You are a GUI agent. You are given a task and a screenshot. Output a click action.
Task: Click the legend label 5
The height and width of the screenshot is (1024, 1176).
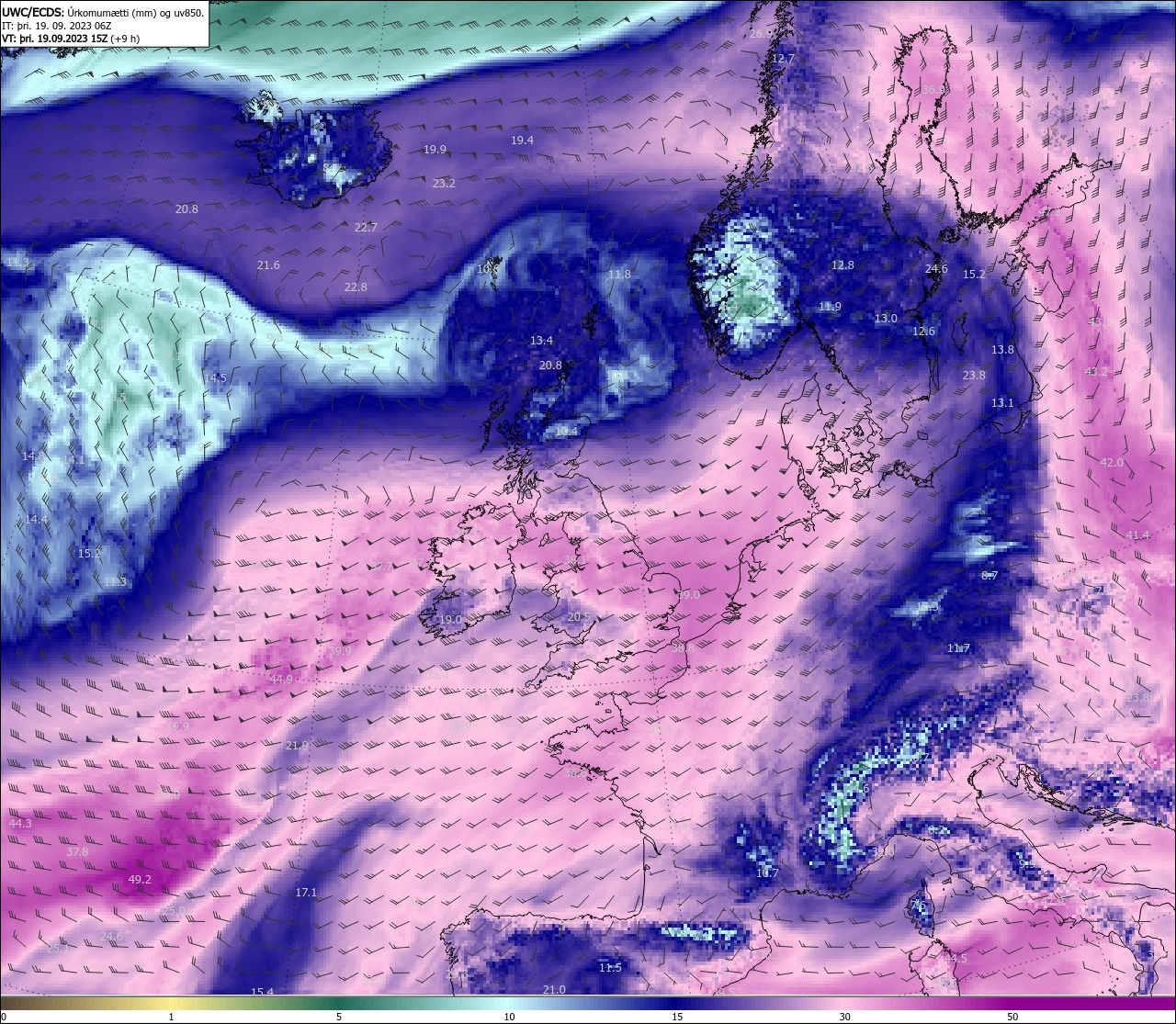[339, 1017]
